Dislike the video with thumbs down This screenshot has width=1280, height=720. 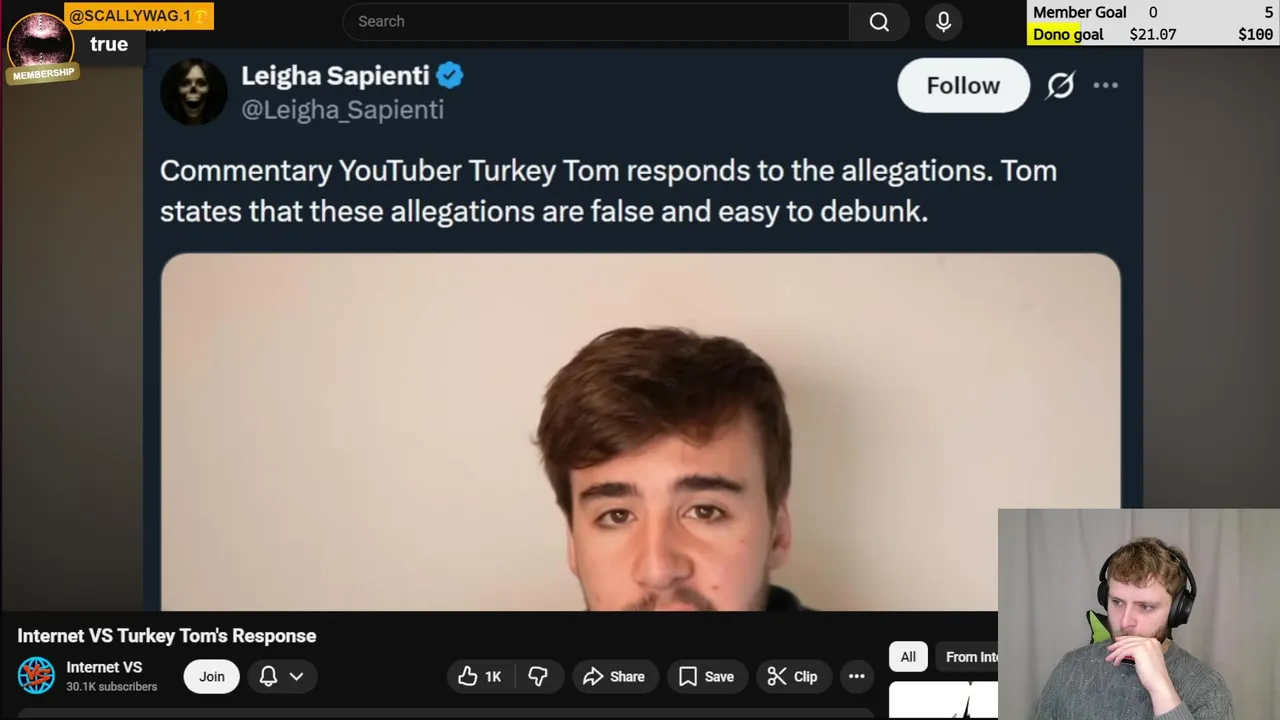click(x=538, y=677)
